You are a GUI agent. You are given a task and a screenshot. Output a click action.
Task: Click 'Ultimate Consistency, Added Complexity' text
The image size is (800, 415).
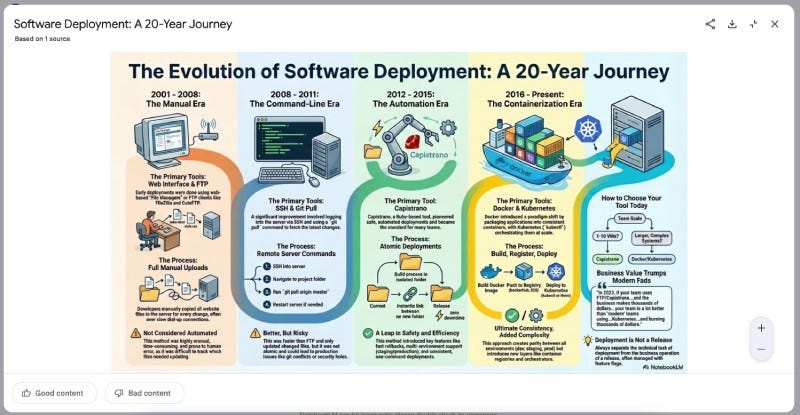pos(524,332)
